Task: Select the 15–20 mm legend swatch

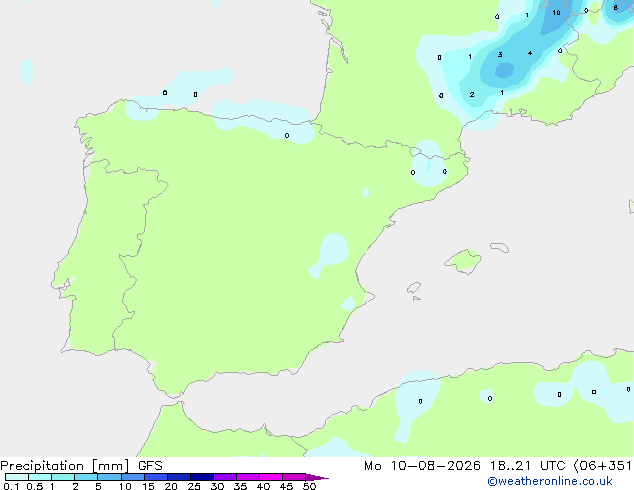Action: tap(155, 477)
